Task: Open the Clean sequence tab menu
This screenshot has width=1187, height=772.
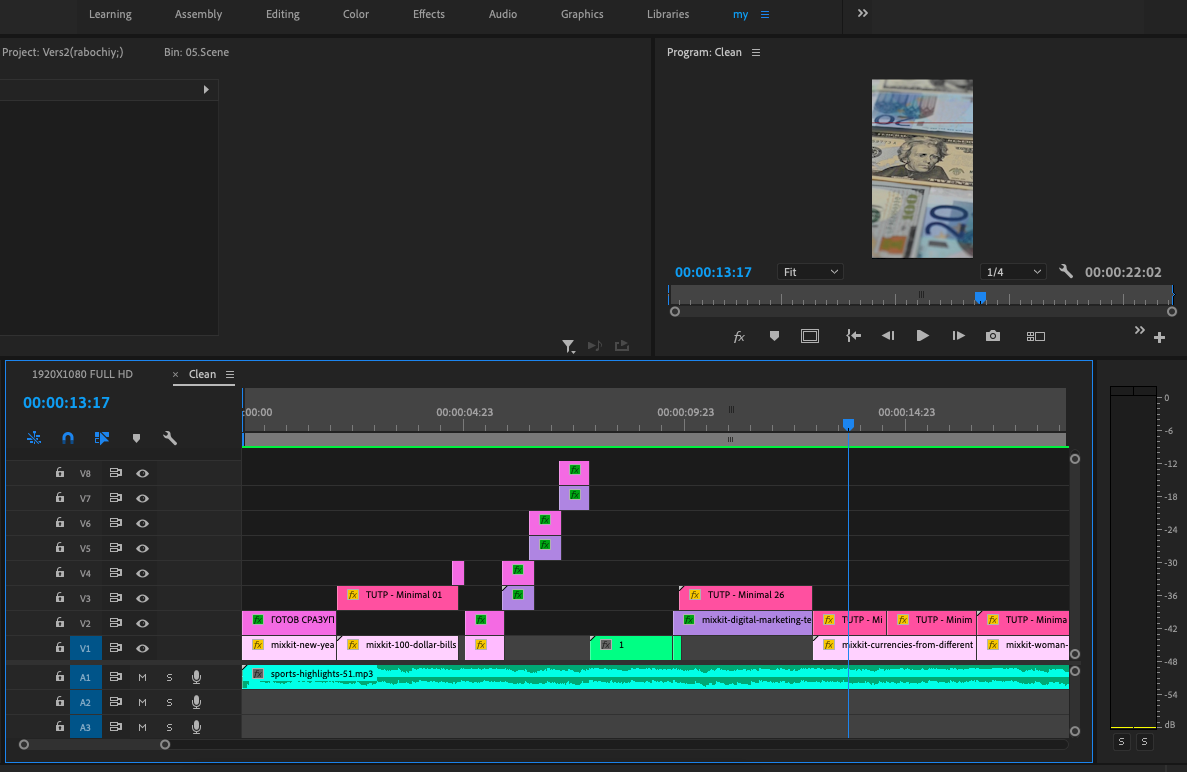Action: pyautogui.click(x=229, y=375)
